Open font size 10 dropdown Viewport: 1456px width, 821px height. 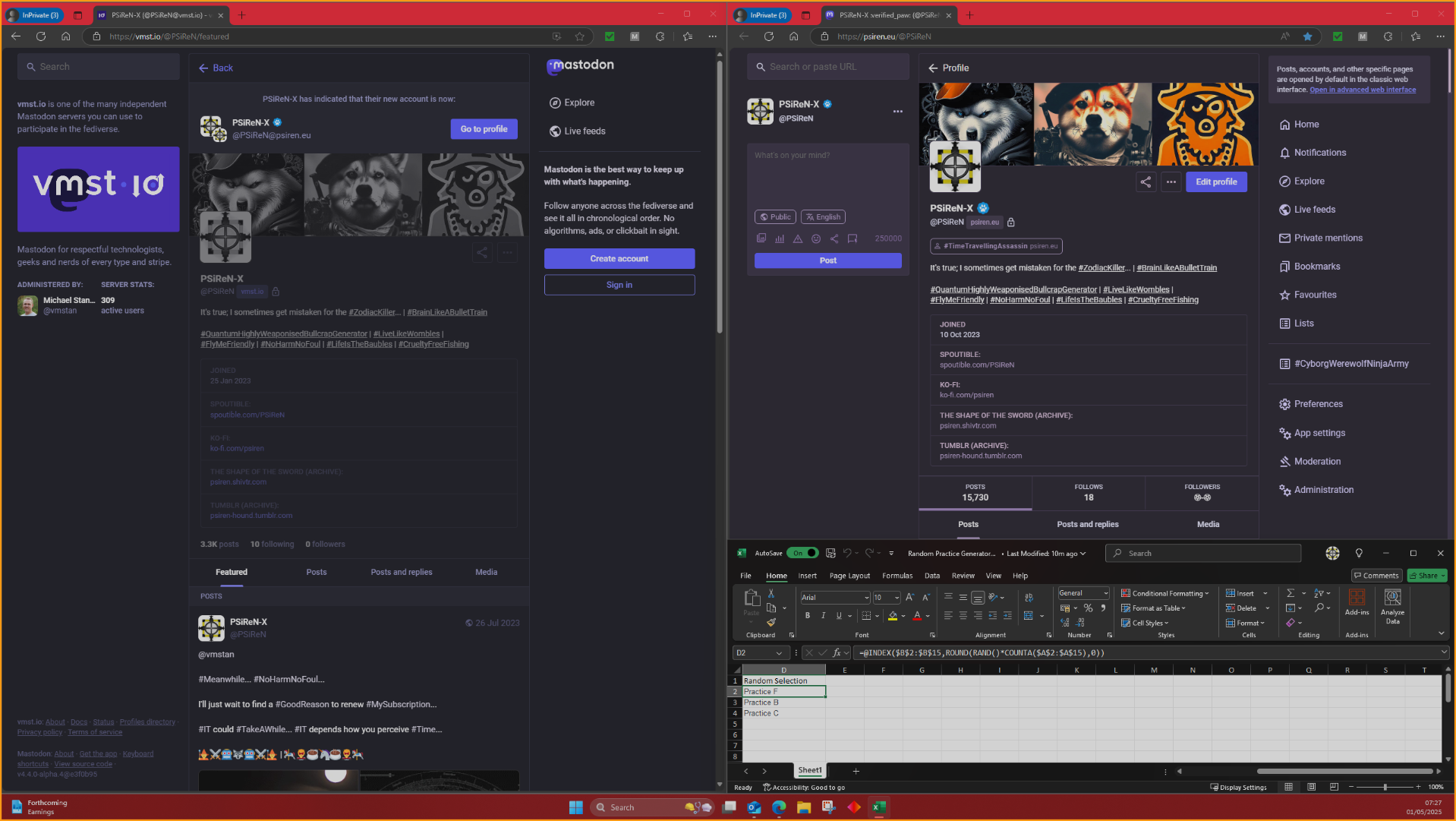pyautogui.click(x=897, y=598)
